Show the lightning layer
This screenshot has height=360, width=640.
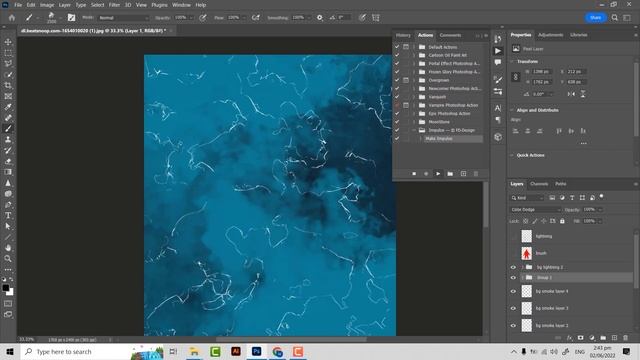point(513,236)
